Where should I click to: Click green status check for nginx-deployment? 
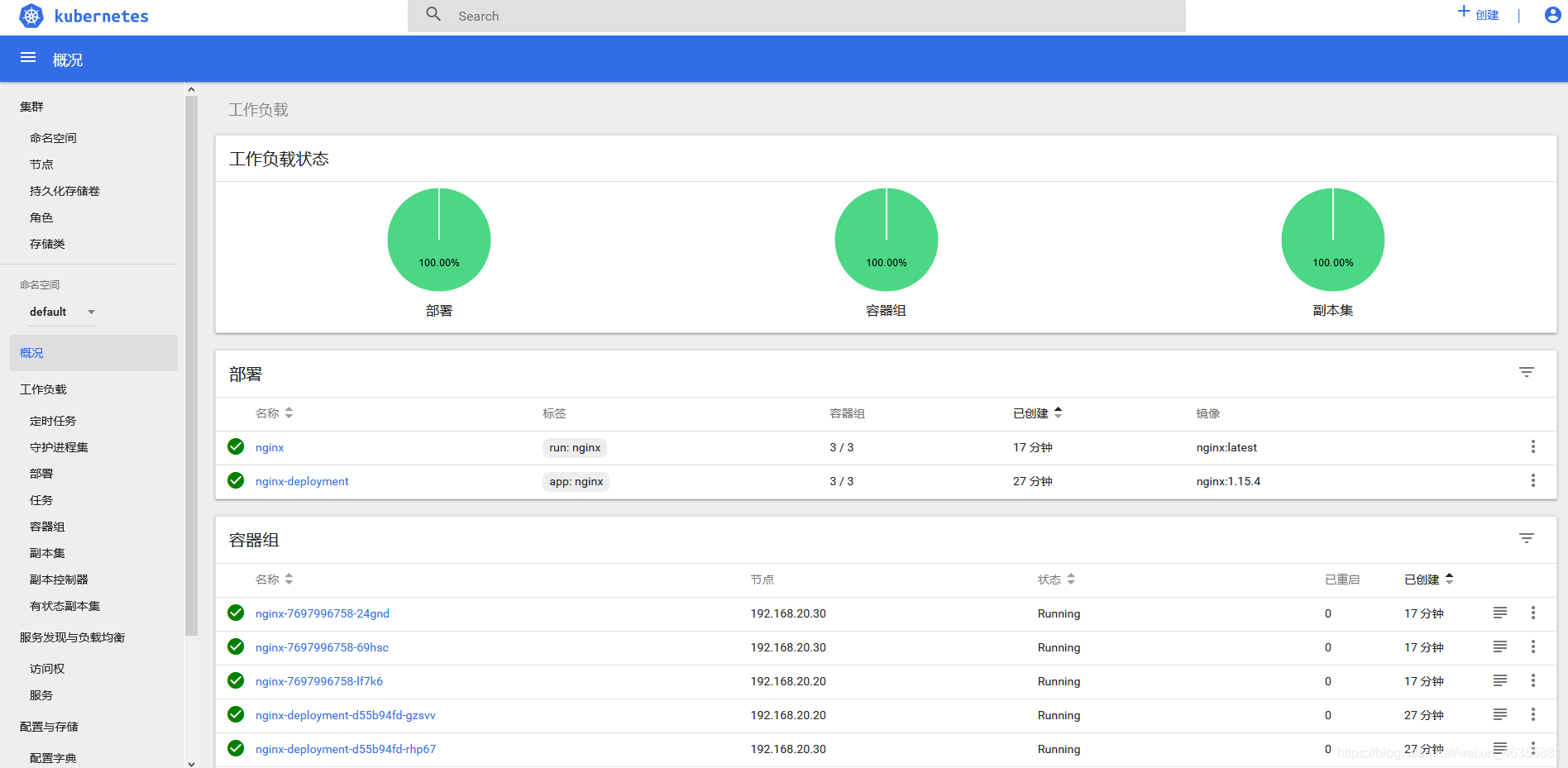tap(236, 480)
